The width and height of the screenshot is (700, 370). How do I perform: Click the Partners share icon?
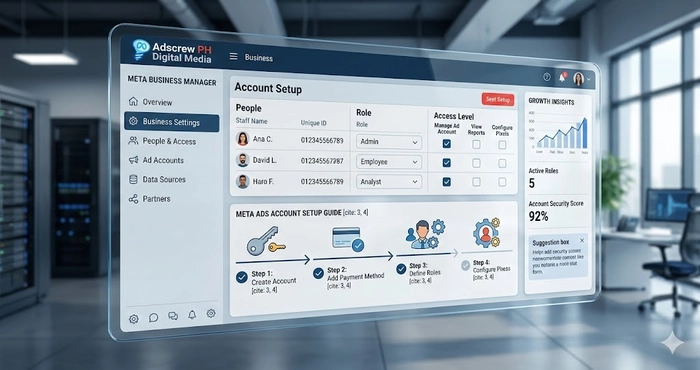133,199
